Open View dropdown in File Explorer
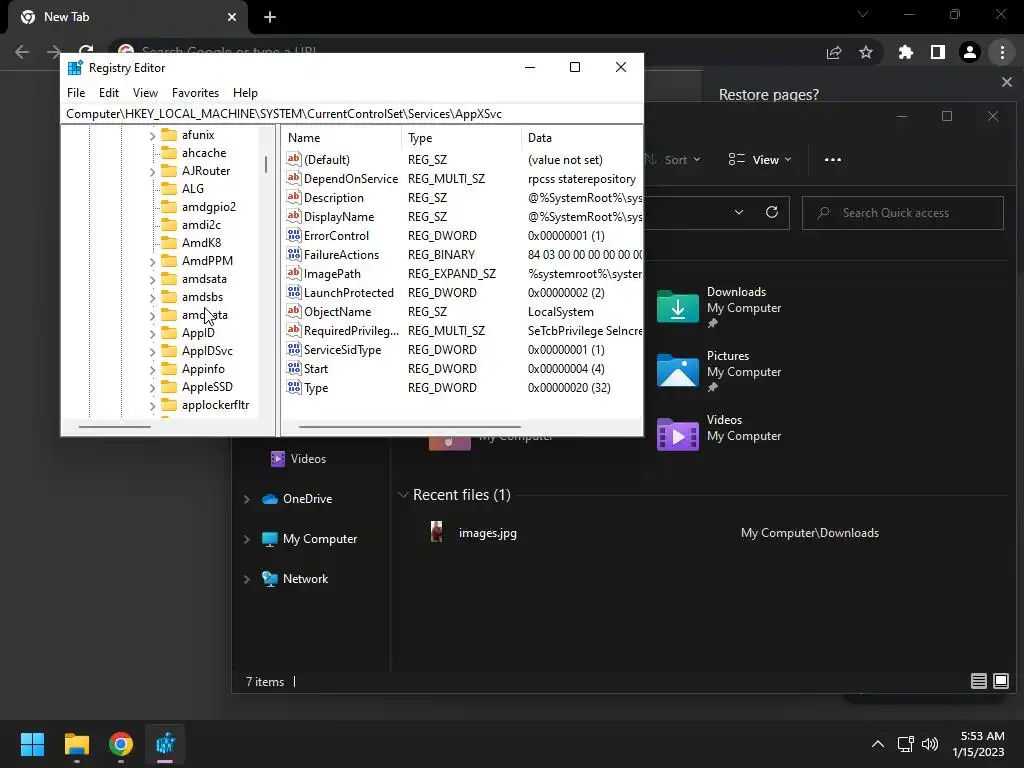Screen dimensions: 1024x768 pos(760,159)
